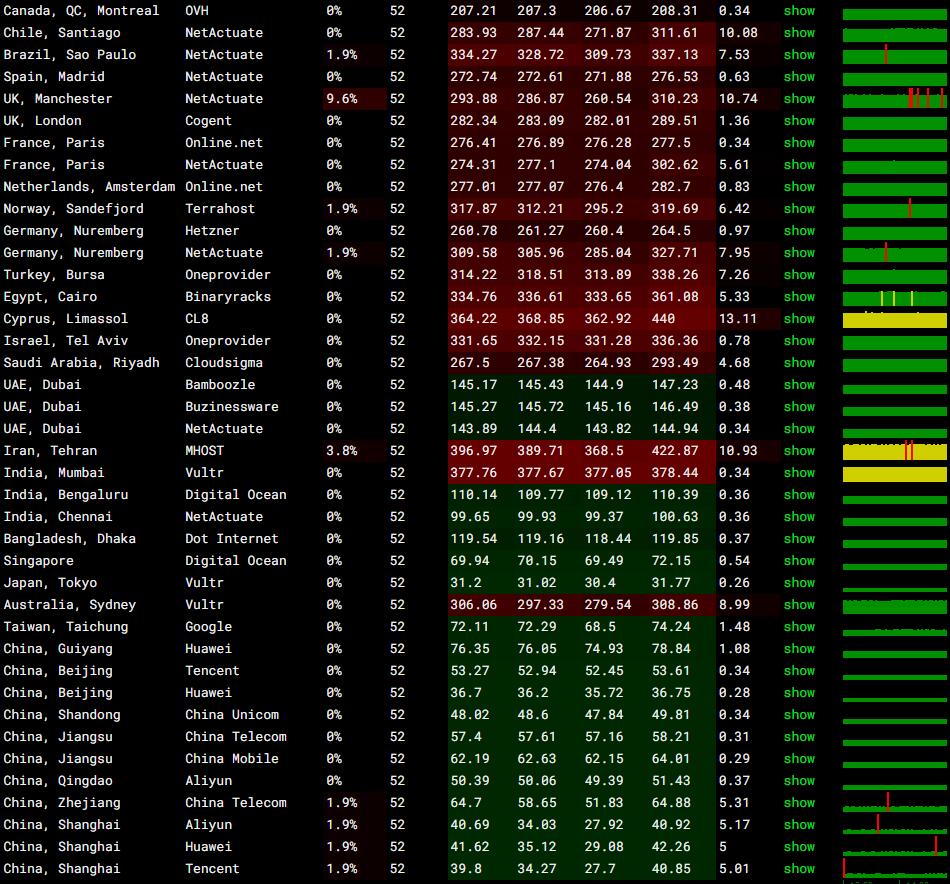Click the show link for Canada, QC, Montreal OVH
950x884 pixels.
point(799,10)
